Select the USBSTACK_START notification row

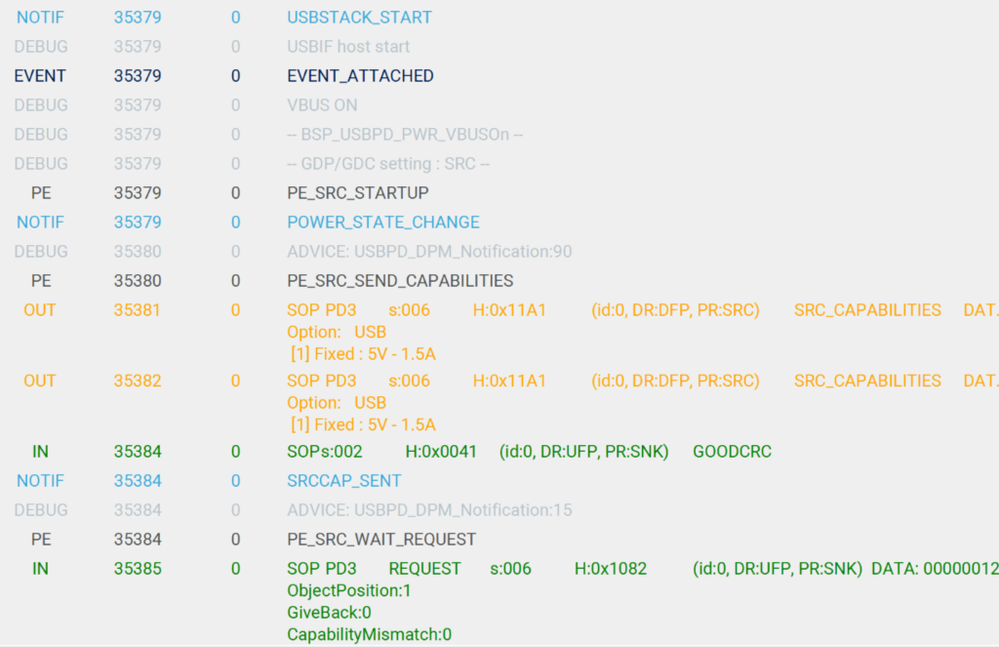point(359,17)
